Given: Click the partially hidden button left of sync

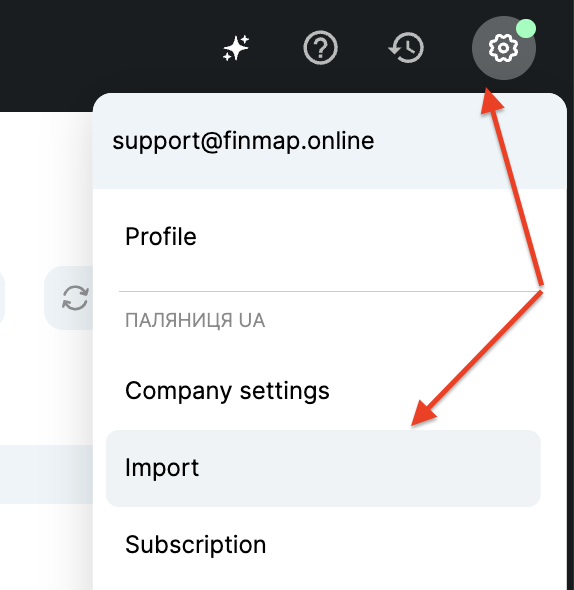Looking at the screenshot, I should point(2,298).
